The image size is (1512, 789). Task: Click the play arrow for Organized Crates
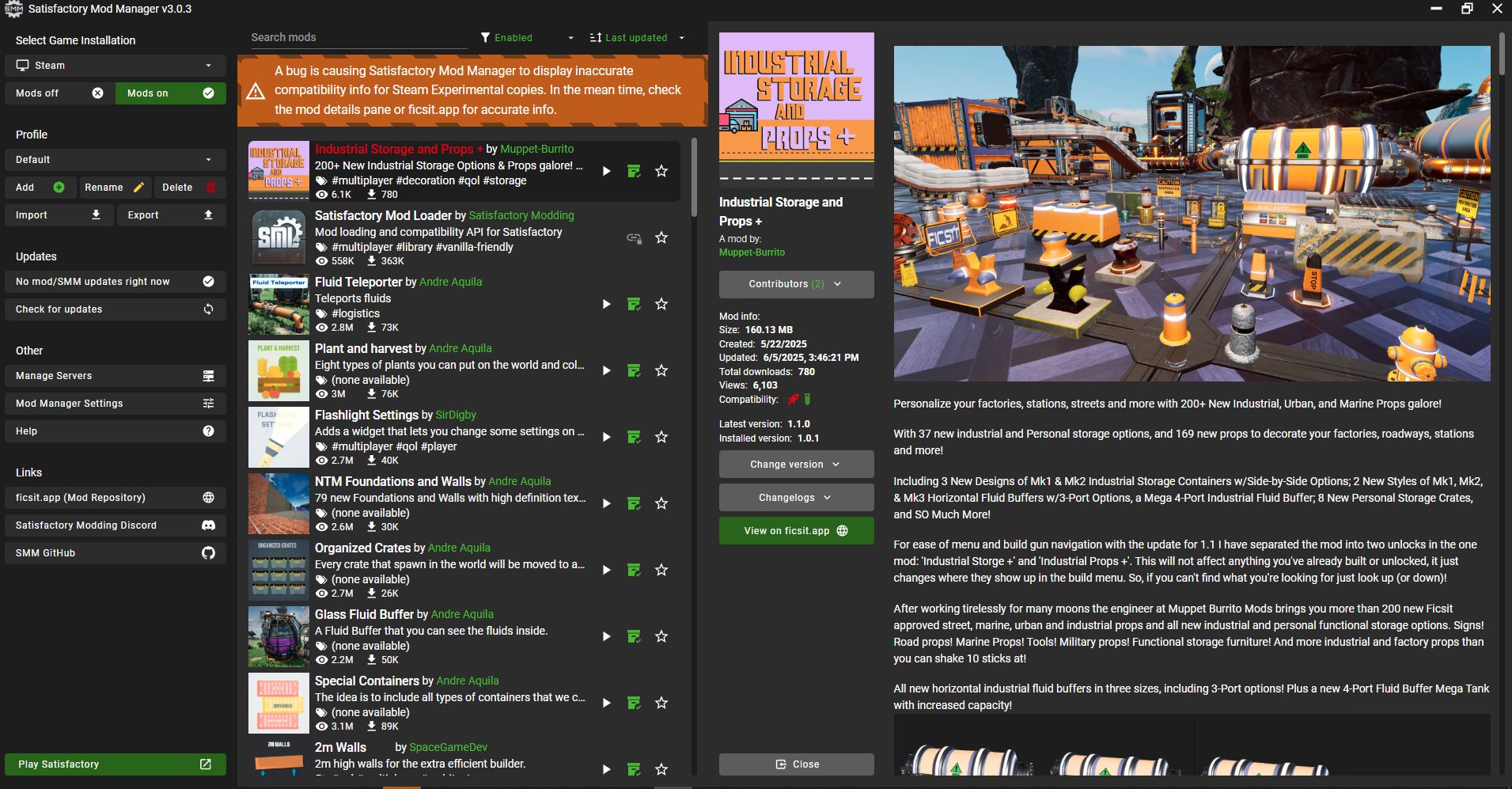tap(607, 570)
